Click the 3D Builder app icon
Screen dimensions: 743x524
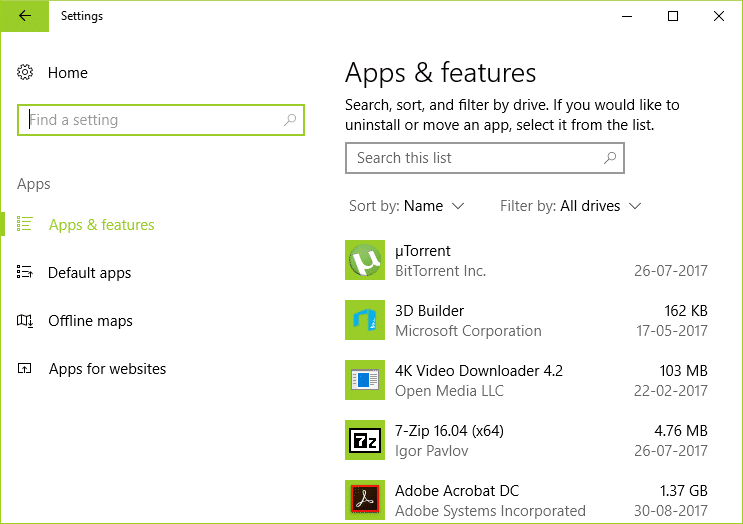coord(364,320)
